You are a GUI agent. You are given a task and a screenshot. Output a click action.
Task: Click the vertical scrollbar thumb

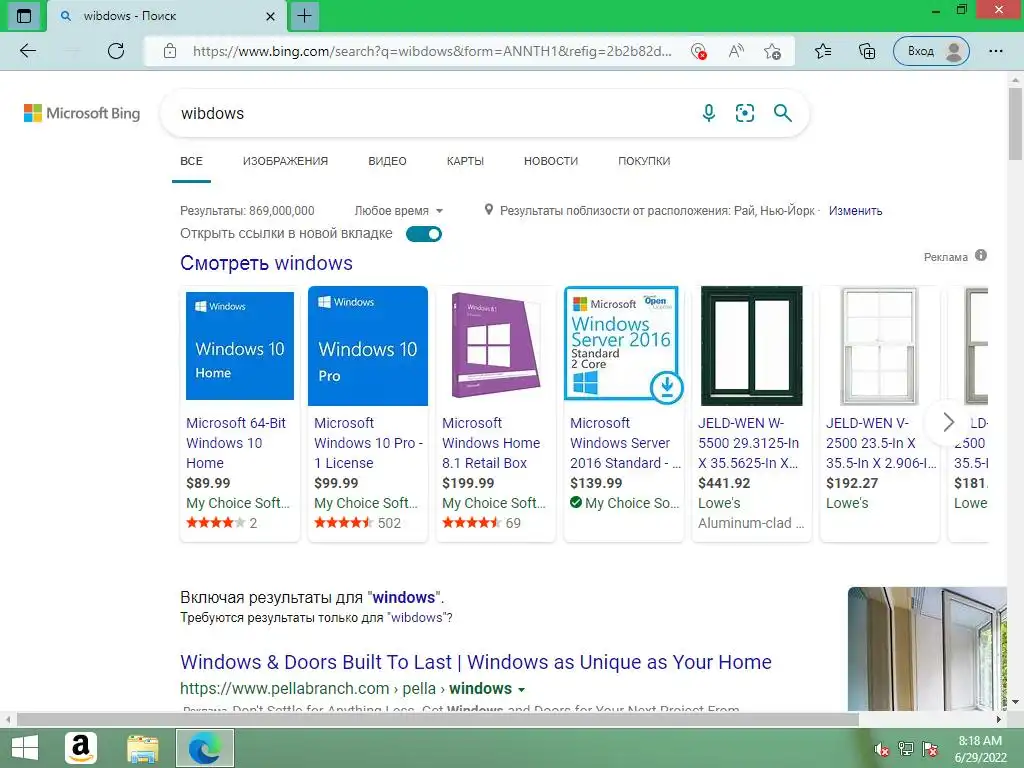click(x=1015, y=124)
